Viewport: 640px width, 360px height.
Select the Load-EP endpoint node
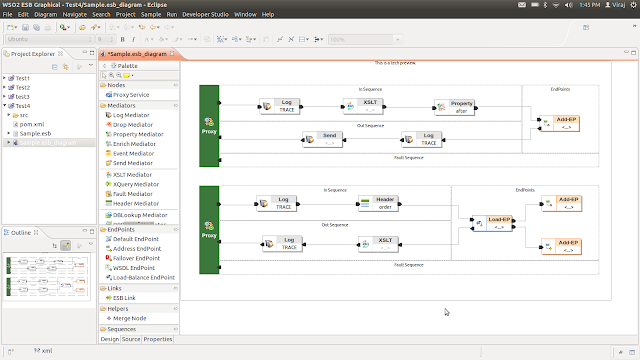[x=492, y=223]
